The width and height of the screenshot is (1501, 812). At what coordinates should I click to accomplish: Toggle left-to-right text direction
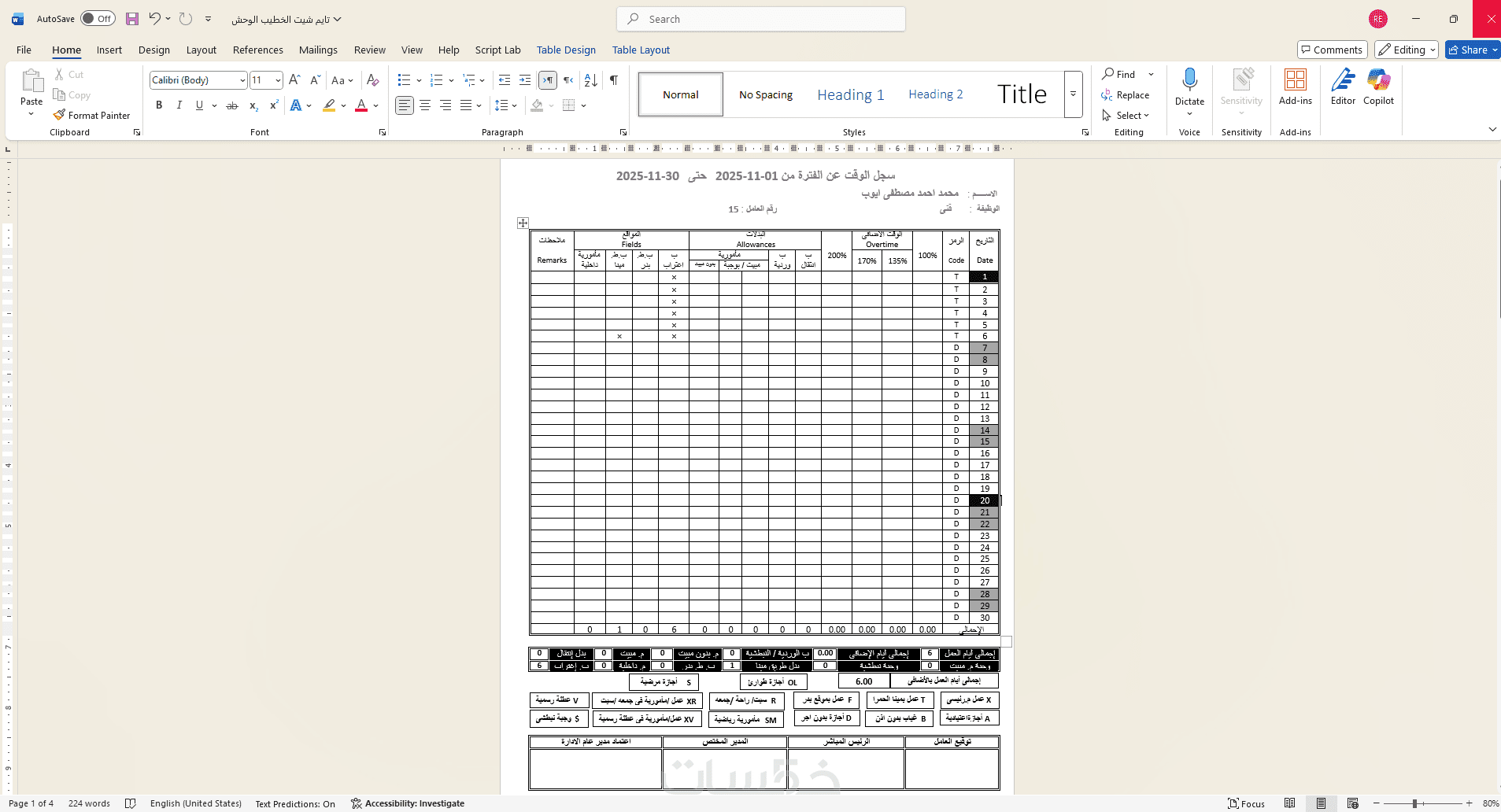[x=548, y=80]
